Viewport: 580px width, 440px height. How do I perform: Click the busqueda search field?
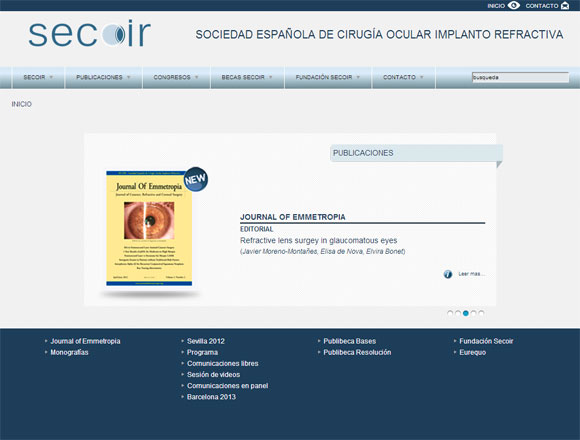click(x=520, y=77)
